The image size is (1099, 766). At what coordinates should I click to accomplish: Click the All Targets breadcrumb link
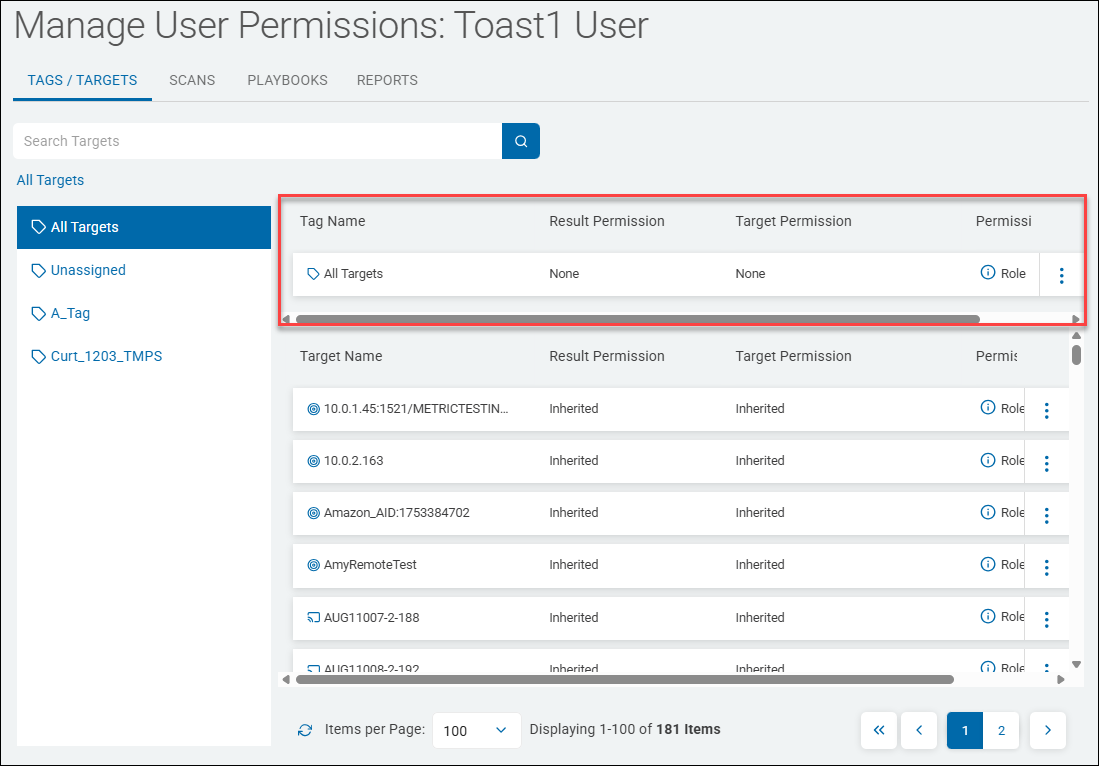tap(50, 180)
